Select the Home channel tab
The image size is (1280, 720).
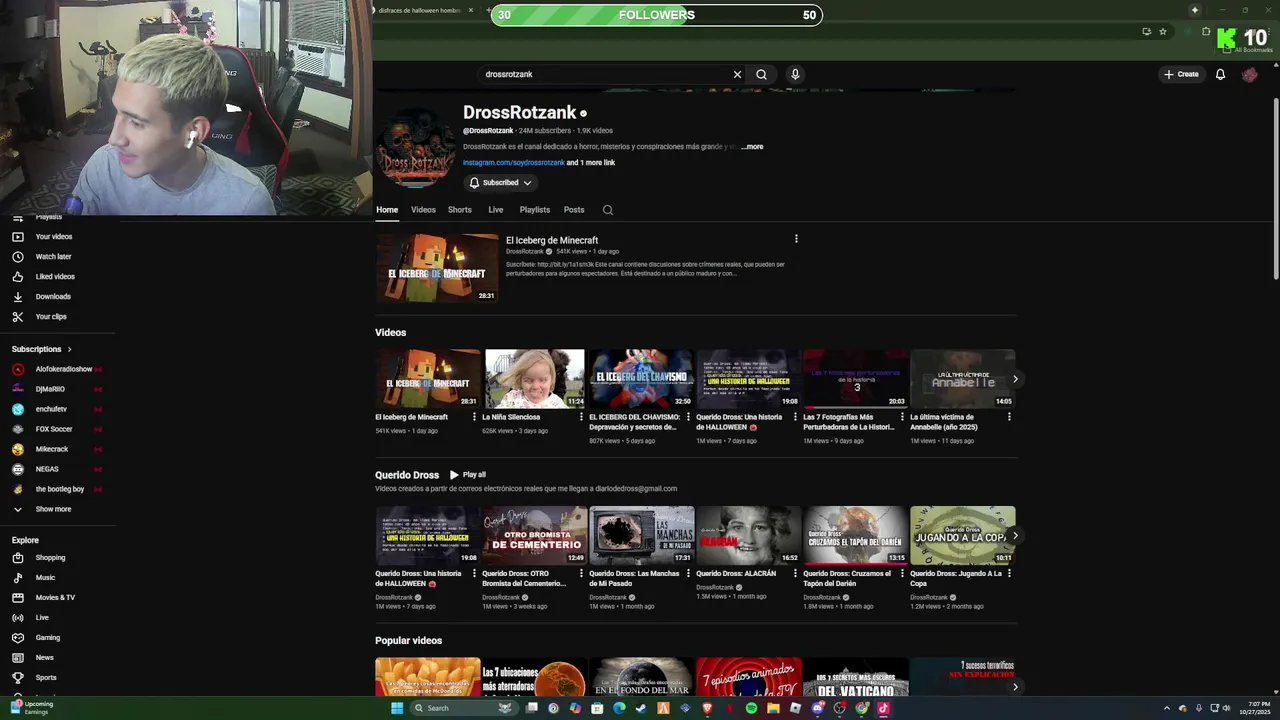pyautogui.click(x=387, y=210)
